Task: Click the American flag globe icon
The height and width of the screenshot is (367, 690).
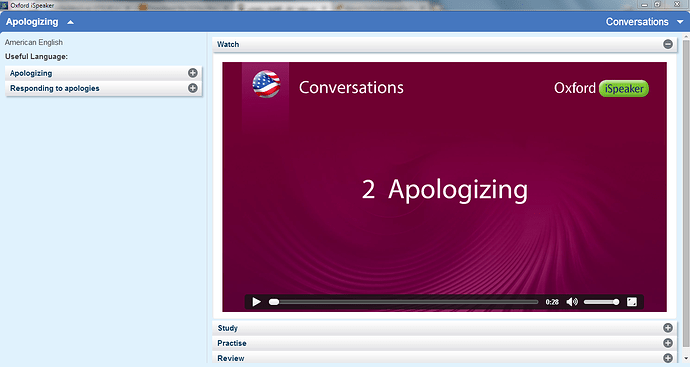Action: (266, 84)
